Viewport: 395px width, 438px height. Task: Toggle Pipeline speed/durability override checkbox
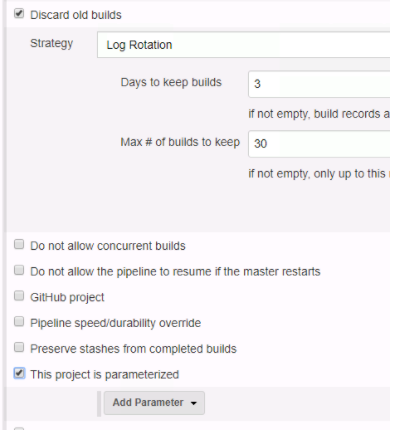19,322
